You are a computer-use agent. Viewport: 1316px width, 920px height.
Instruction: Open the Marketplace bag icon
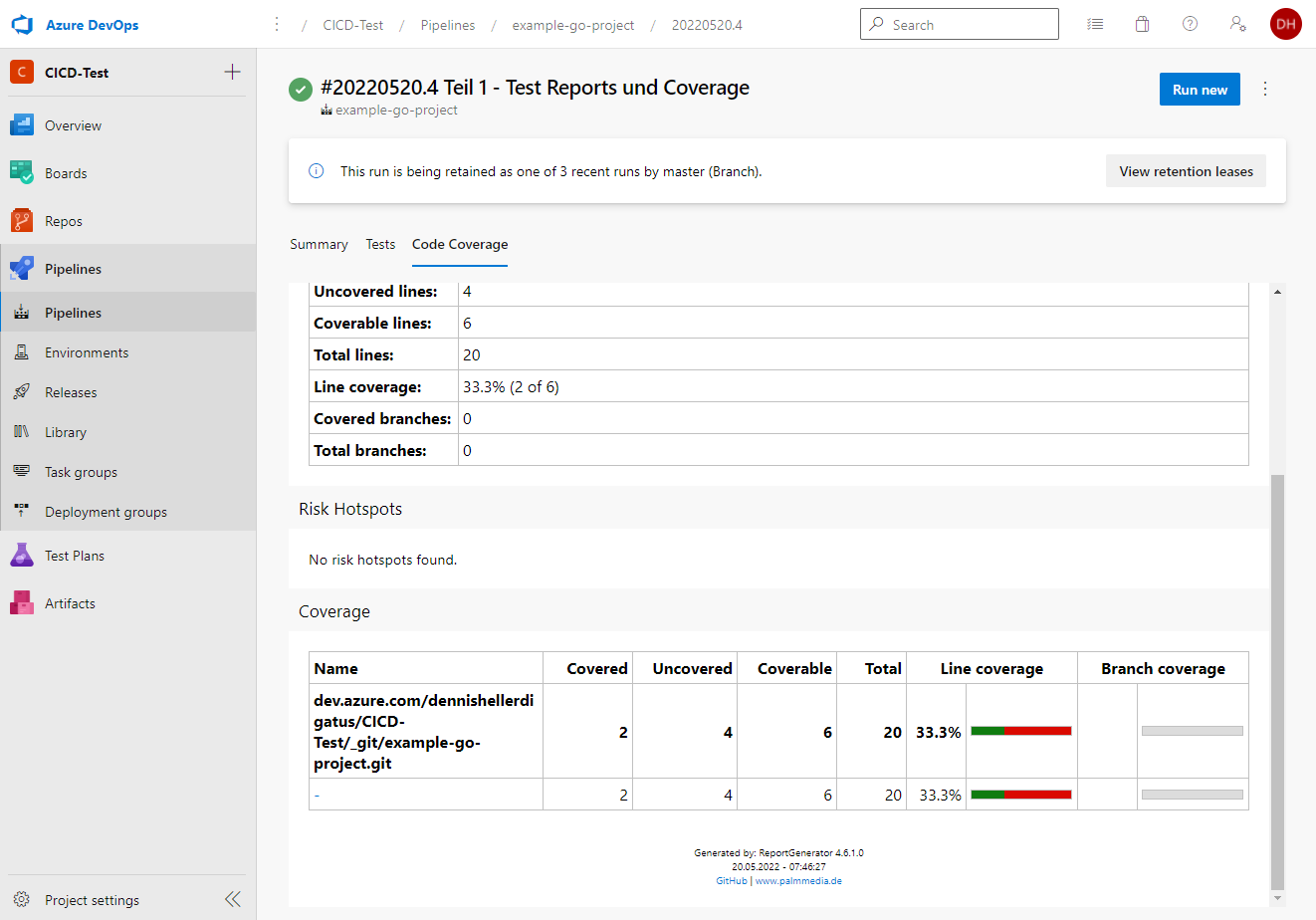(x=1142, y=23)
